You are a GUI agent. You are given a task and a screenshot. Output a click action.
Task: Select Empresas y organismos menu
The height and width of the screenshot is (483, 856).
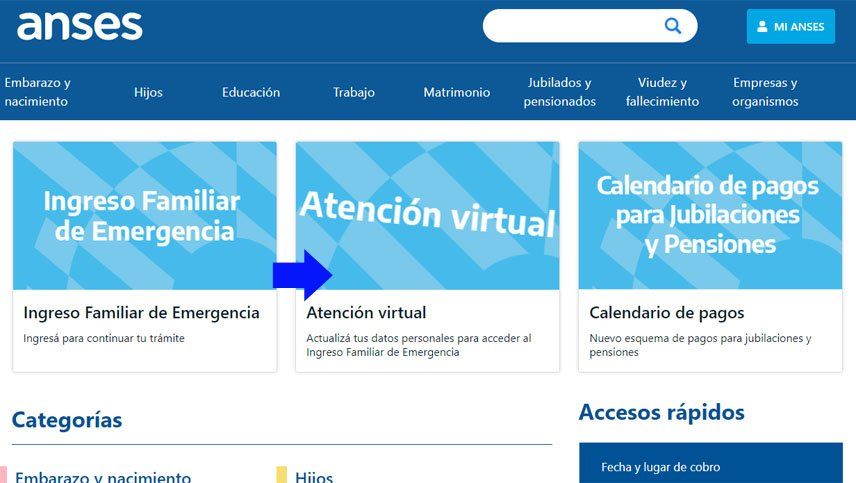765,92
